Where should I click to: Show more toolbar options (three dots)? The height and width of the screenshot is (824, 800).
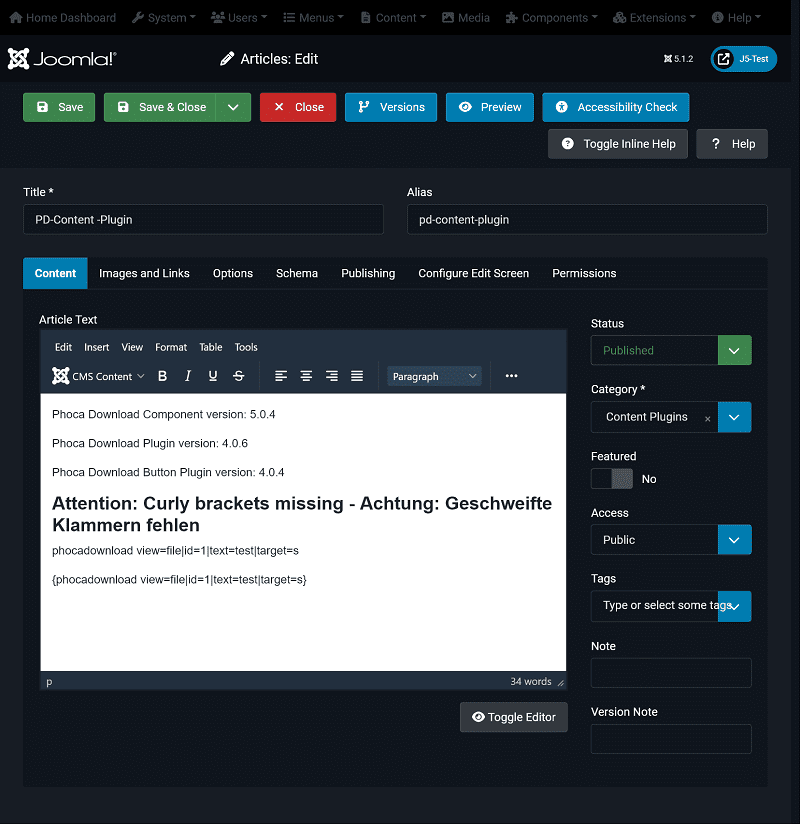click(511, 376)
